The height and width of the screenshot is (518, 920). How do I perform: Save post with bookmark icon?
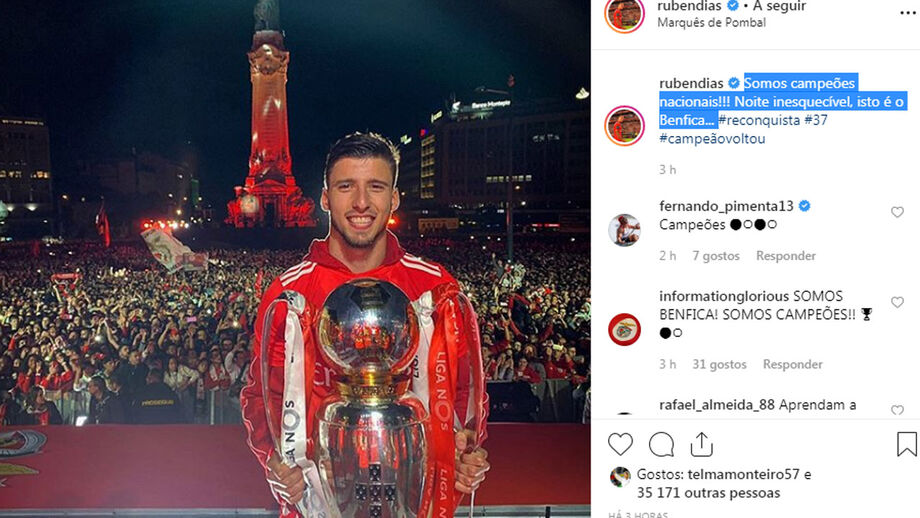907,444
